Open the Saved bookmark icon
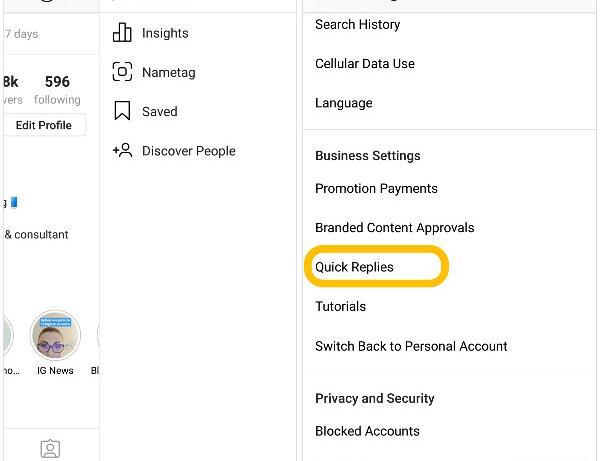This screenshot has height=461, width=600. pyautogui.click(x=122, y=111)
